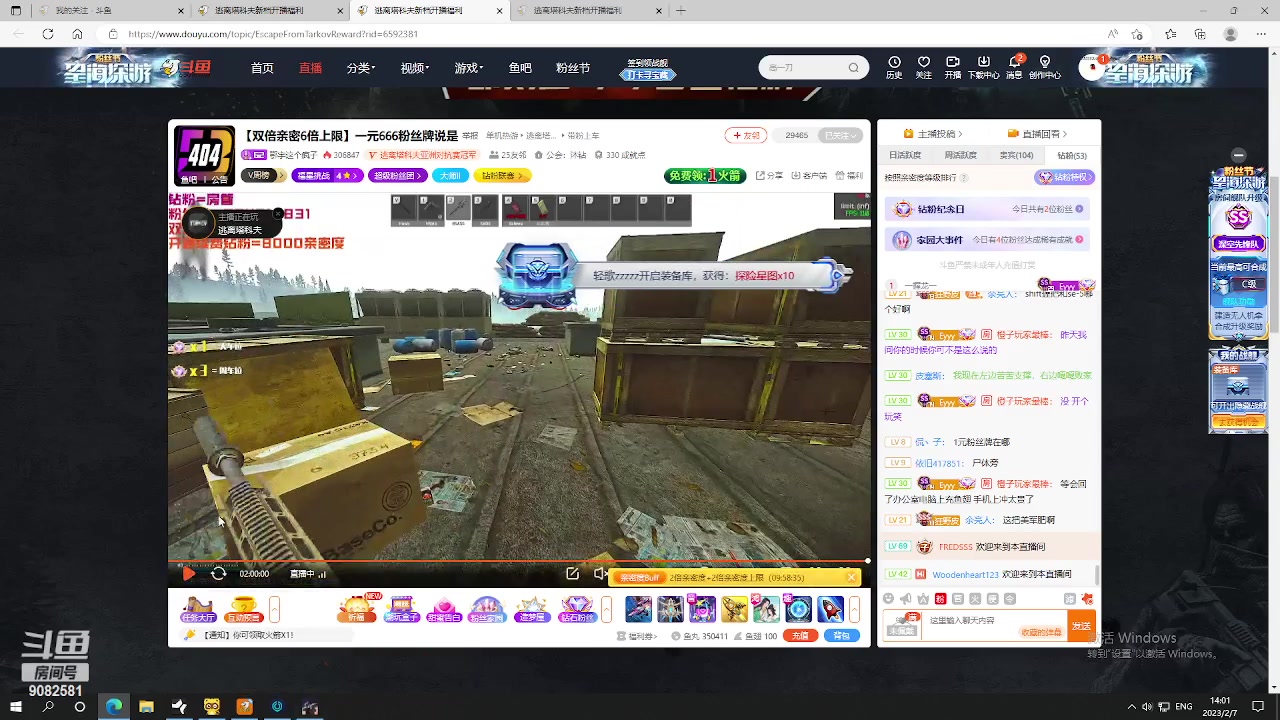
Task: Go to 首页 in Douyu navigation
Action: (262, 68)
